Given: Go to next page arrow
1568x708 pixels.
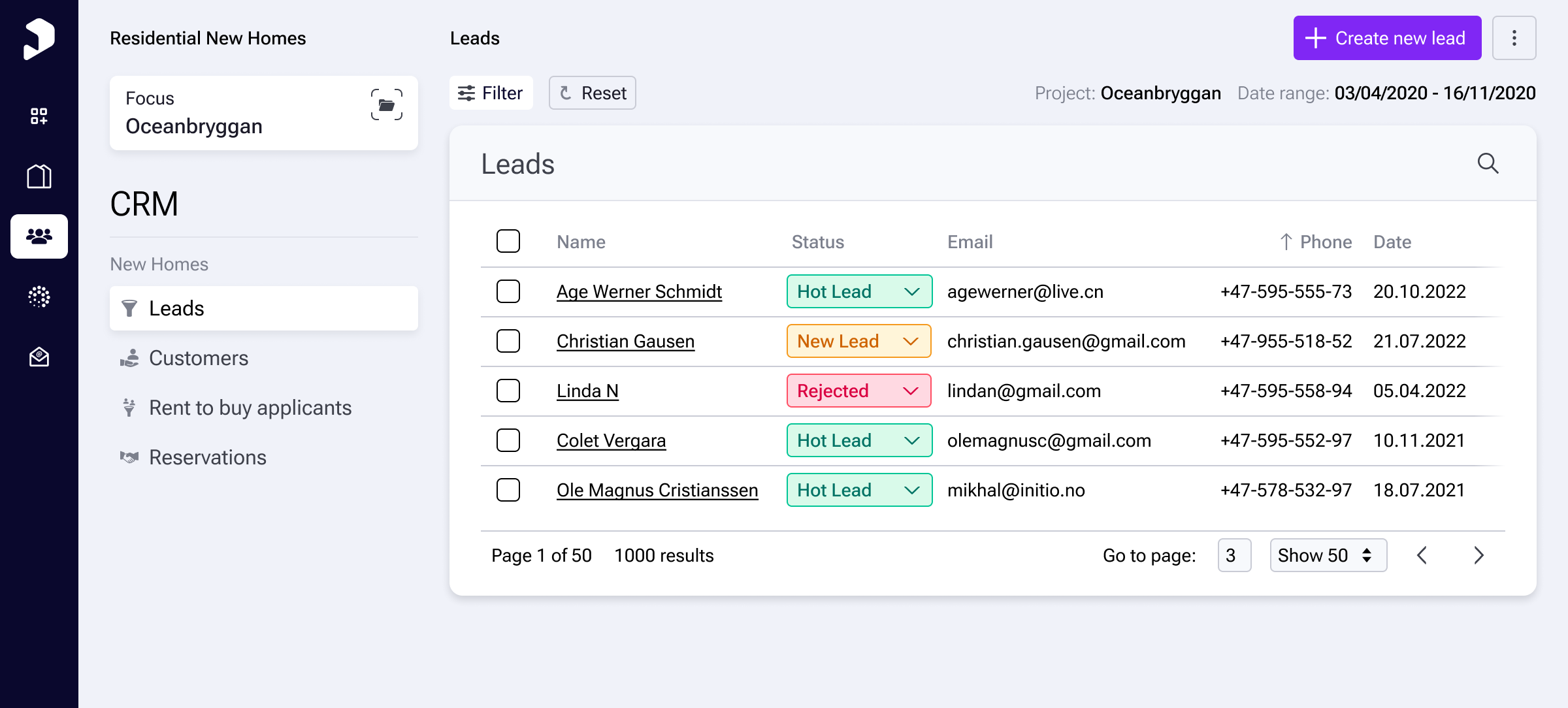Looking at the screenshot, I should pos(1479,555).
